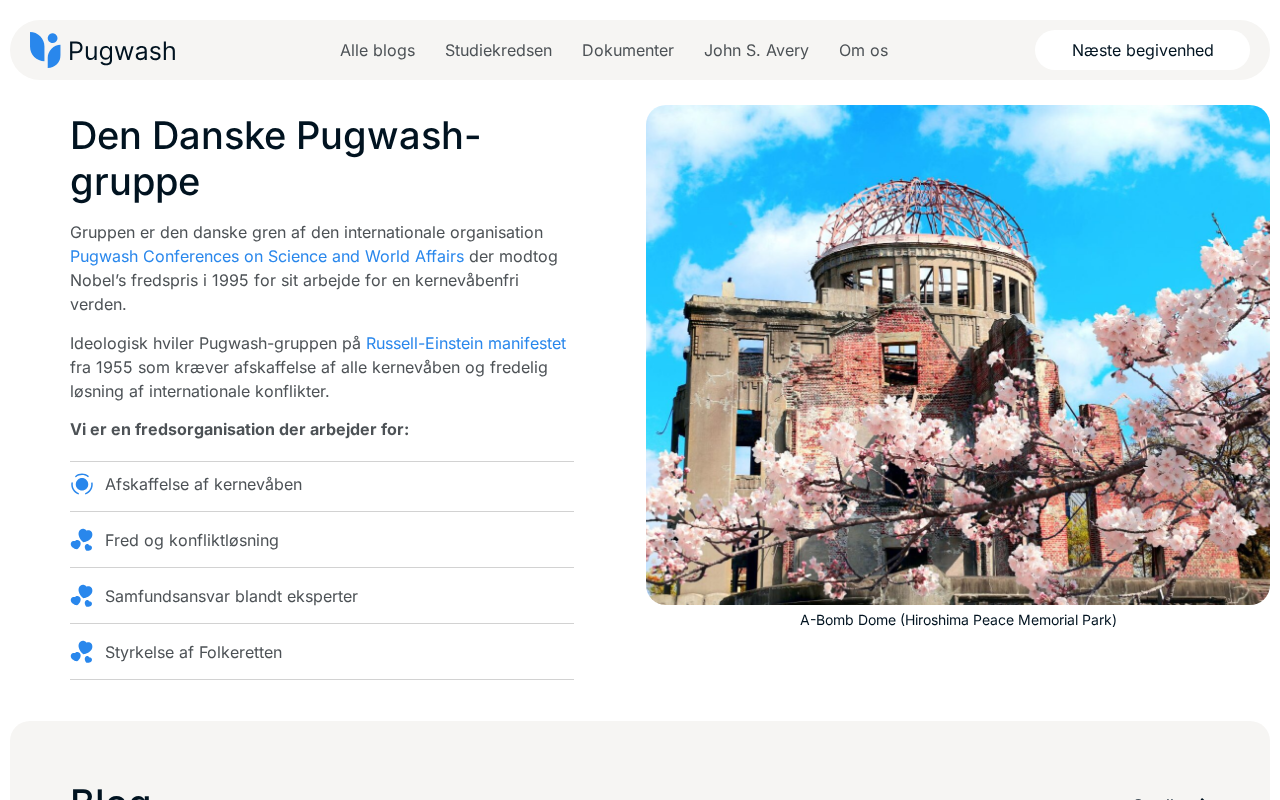Select John S. Avery in navigation
This screenshot has width=1280, height=800.
[x=756, y=50]
